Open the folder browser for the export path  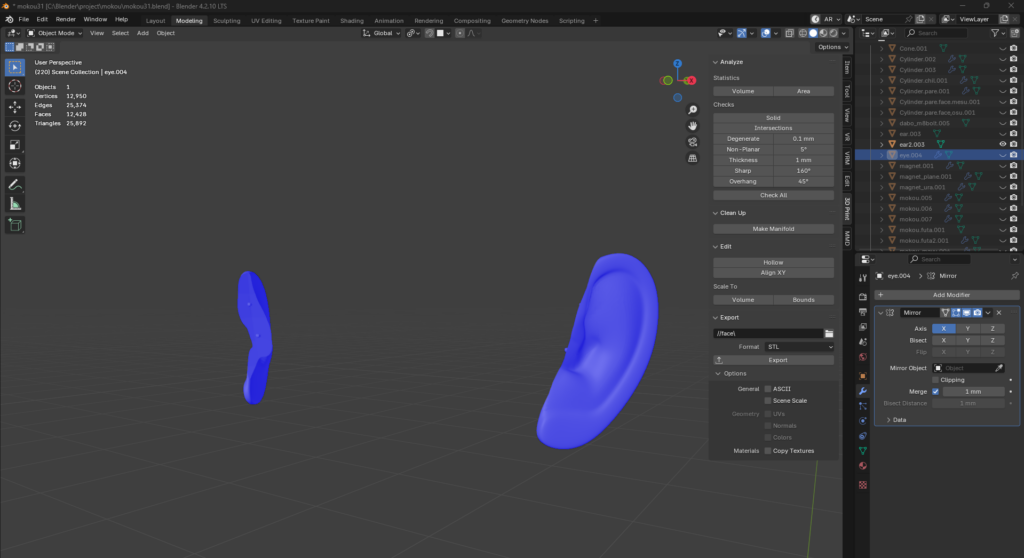point(829,333)
